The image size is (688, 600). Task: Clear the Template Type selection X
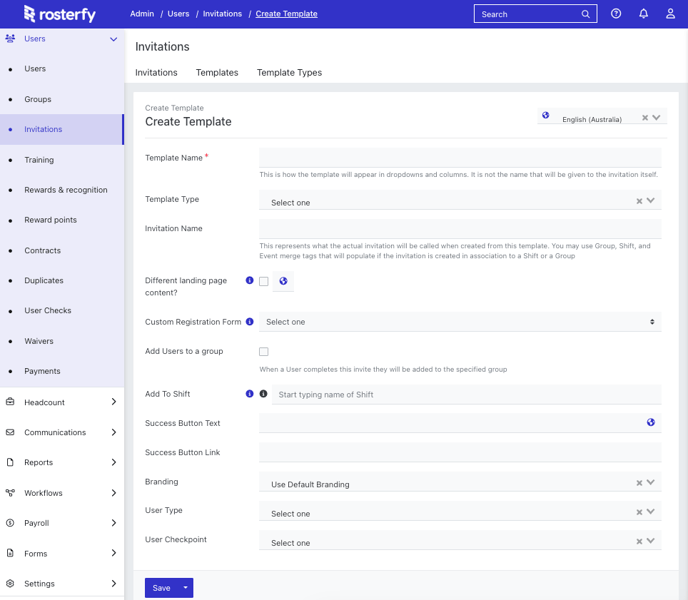[639, 201]
